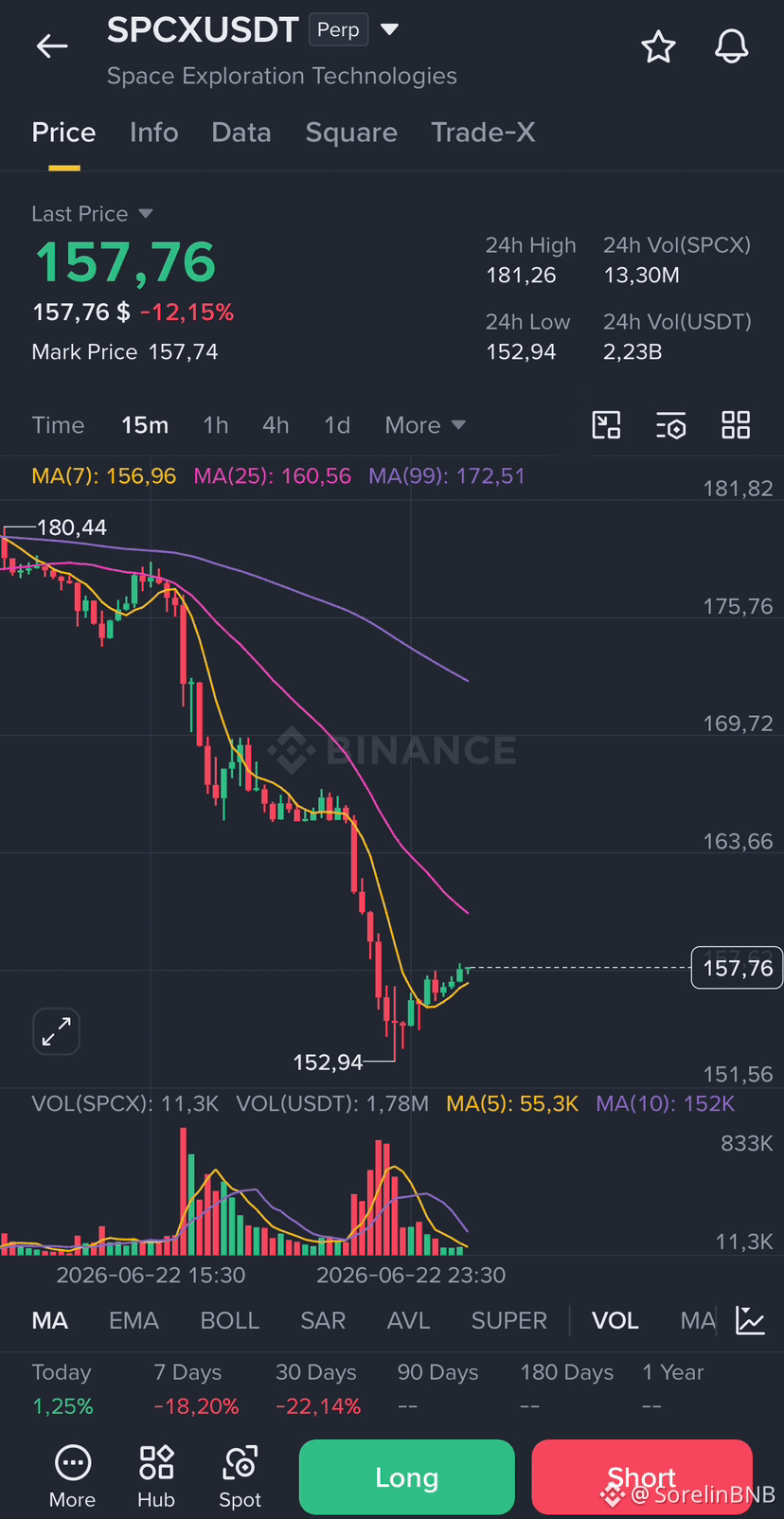Tap the Long button
Viewport: 784px width, 1519px height.
click(407, 1477)
